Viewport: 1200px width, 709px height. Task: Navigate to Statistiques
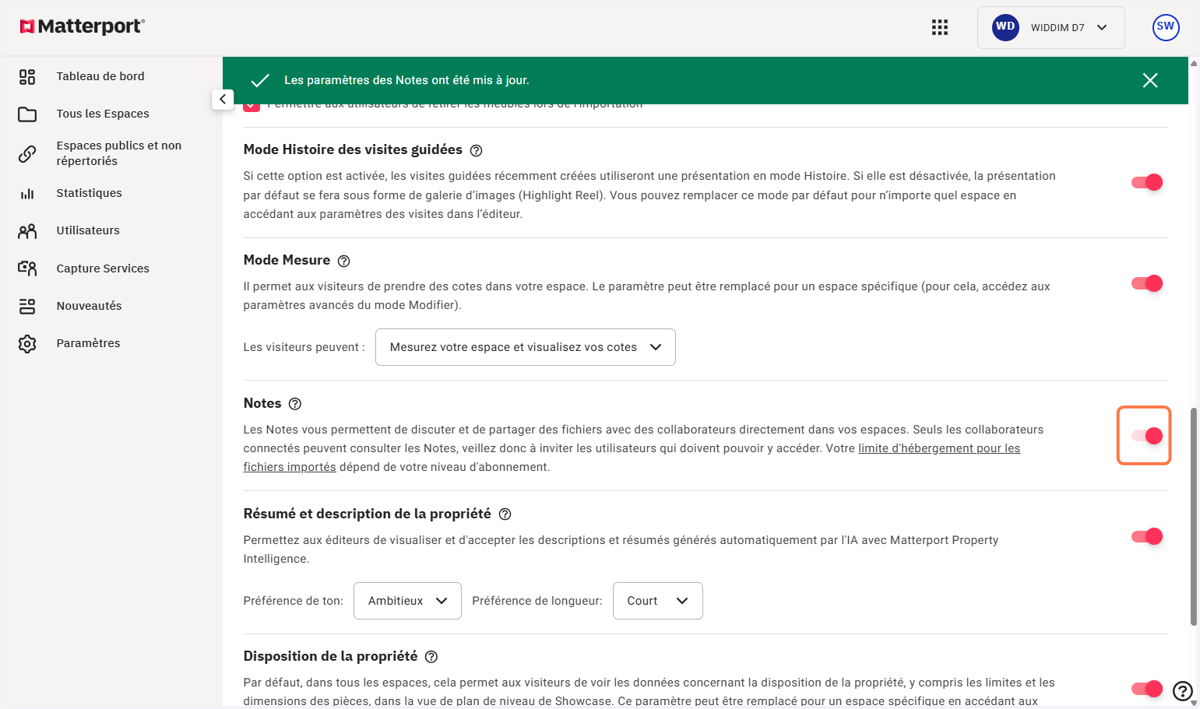(89, 193)
